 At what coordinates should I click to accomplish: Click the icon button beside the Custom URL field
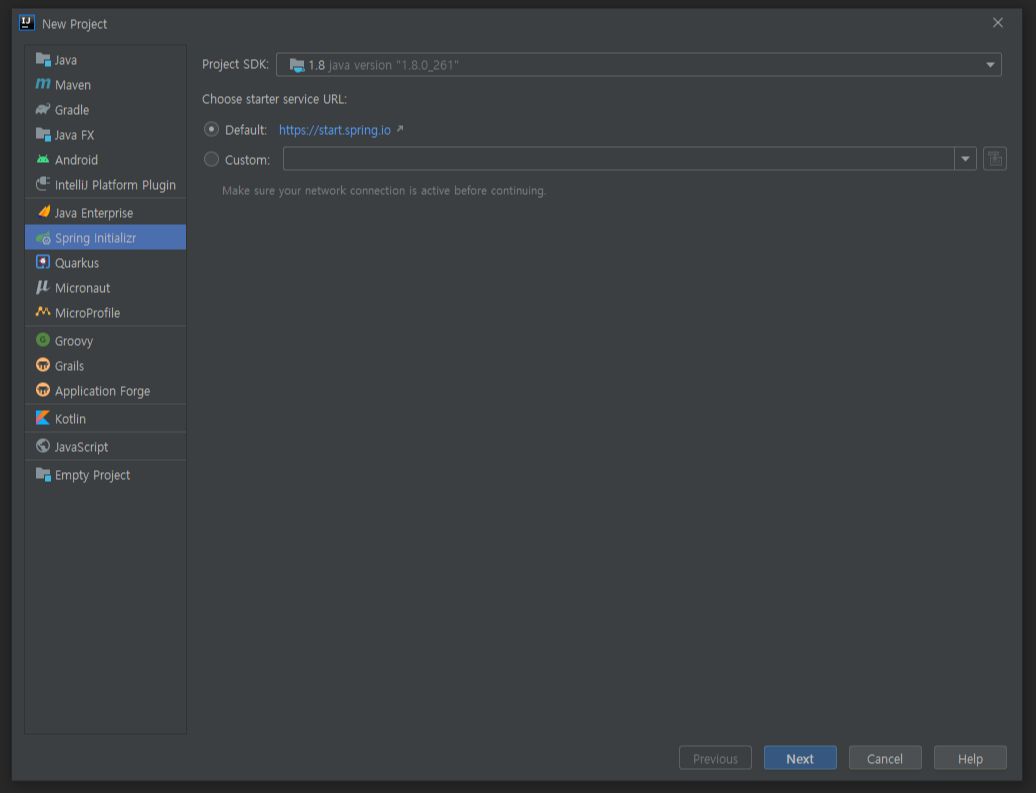(994, 159)
